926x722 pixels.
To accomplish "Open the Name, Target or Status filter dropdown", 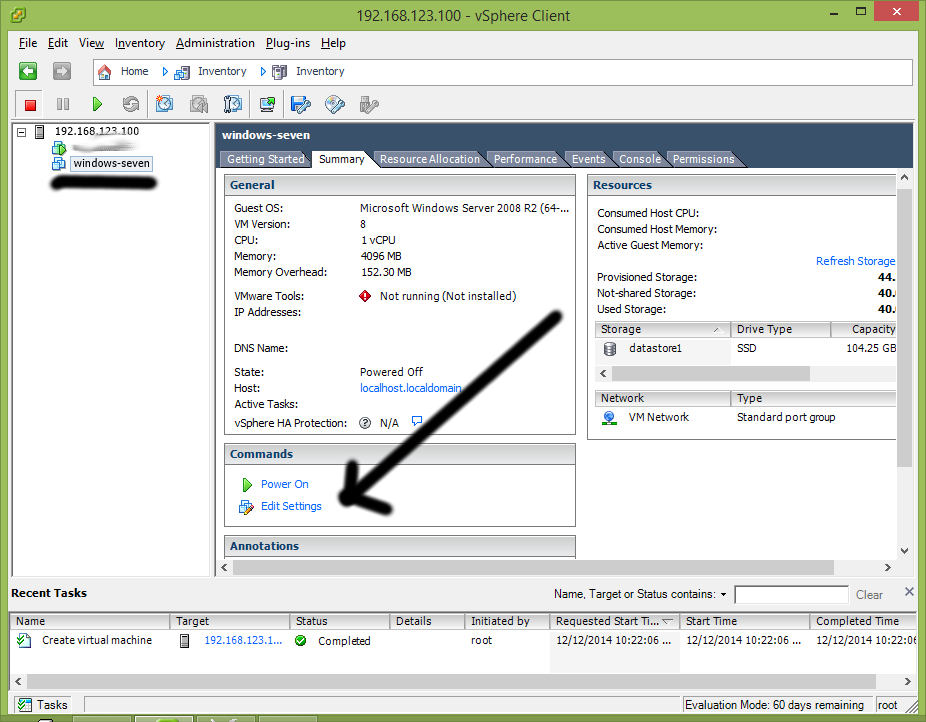I will [x=723, y=594].
